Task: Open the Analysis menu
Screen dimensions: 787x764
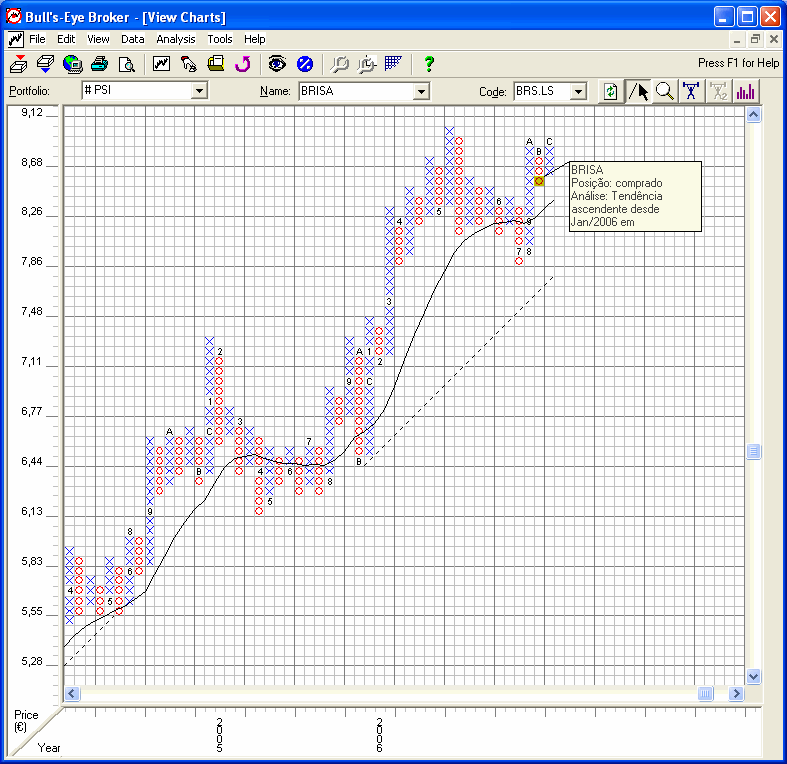Action: pos(176,39)
